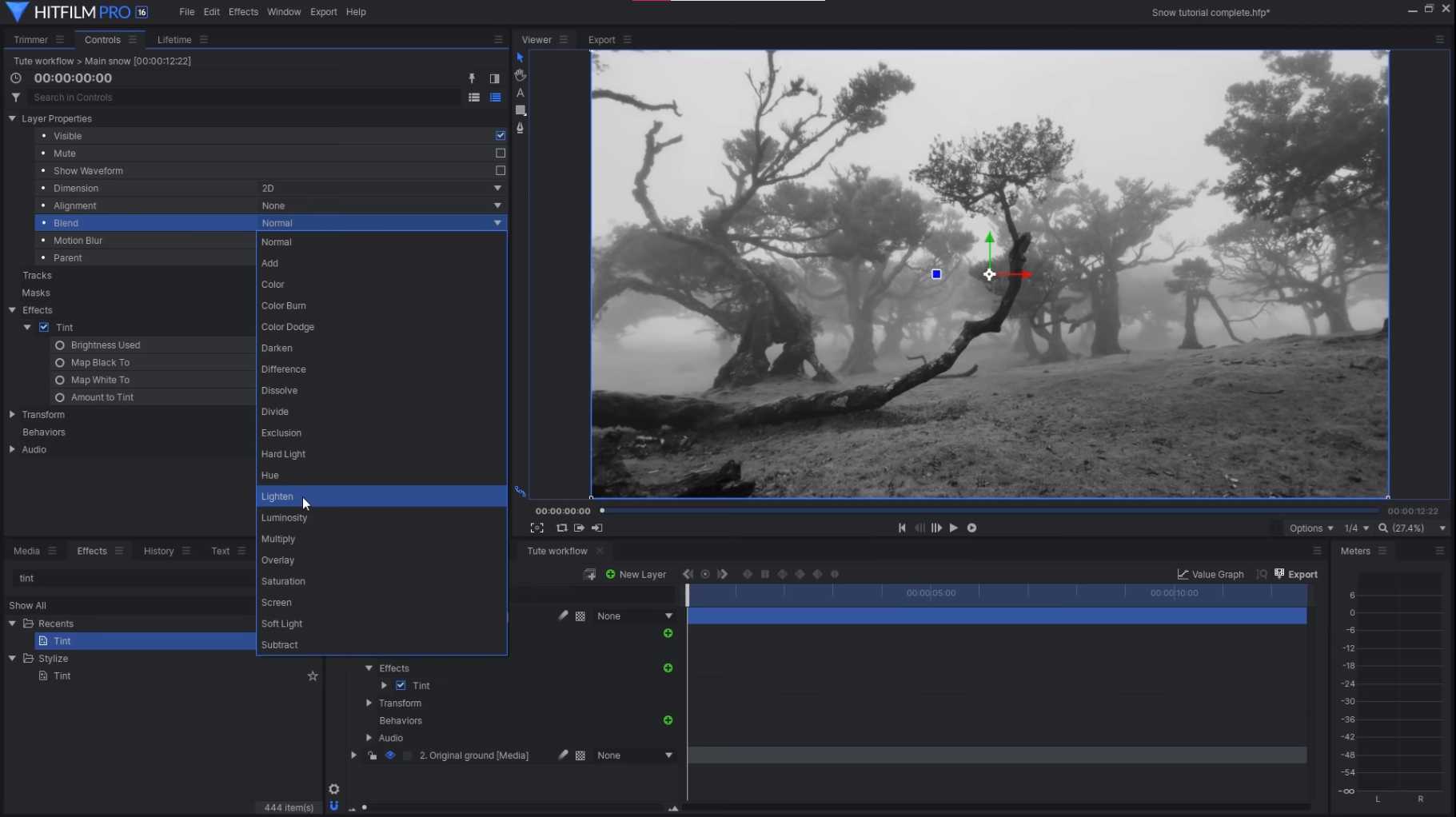The height and width of the screenshot is (817, 1456).
Task: Open the Effects menu in menu bar
Action: pyautogui.click(x=243, y=12)
